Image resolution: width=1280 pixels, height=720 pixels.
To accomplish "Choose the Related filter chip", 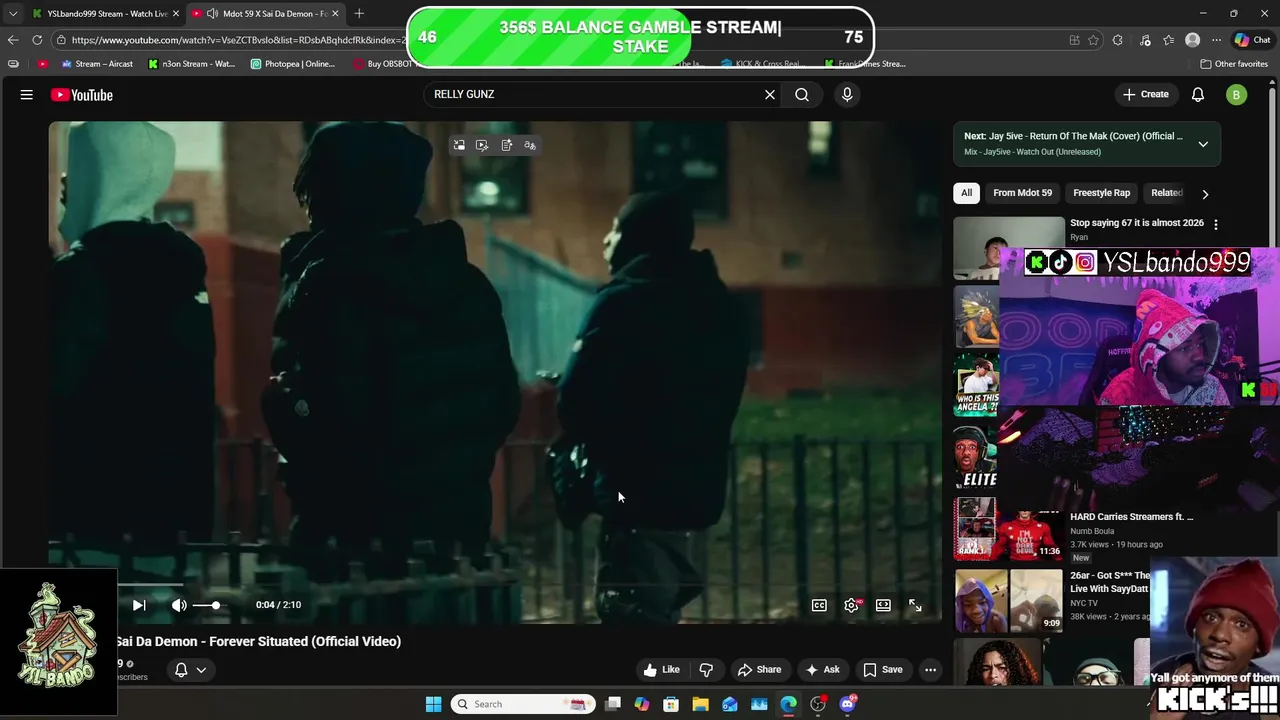I will [x=1167, y=193].
